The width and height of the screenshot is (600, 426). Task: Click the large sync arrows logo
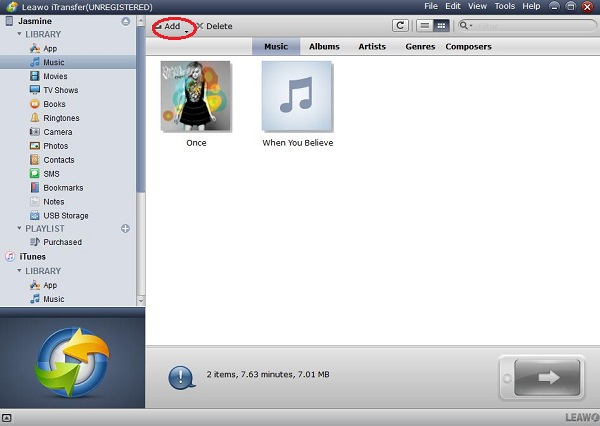pos(72,362)
